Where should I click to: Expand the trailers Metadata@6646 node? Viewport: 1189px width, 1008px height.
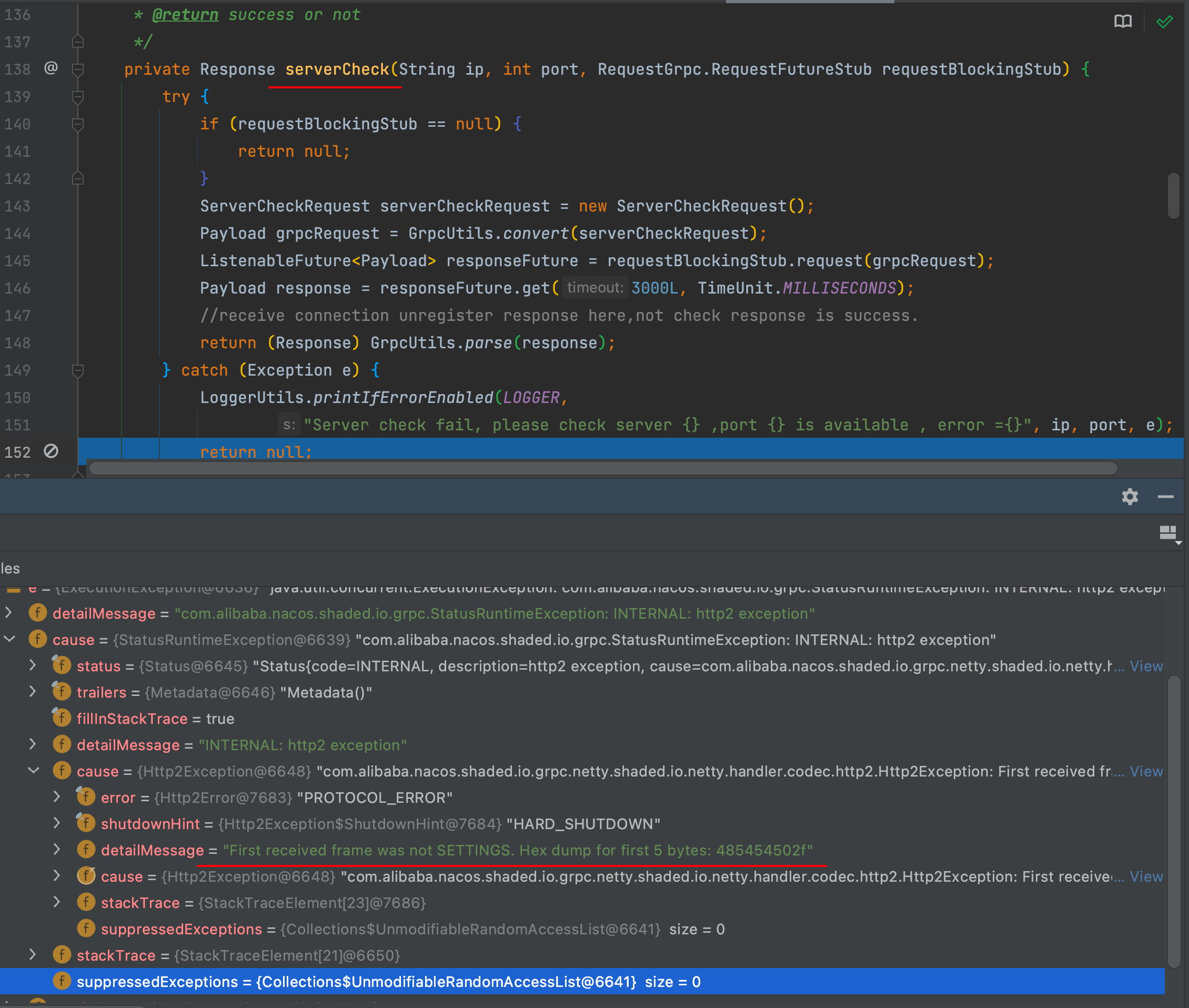(x=33, y=691)
